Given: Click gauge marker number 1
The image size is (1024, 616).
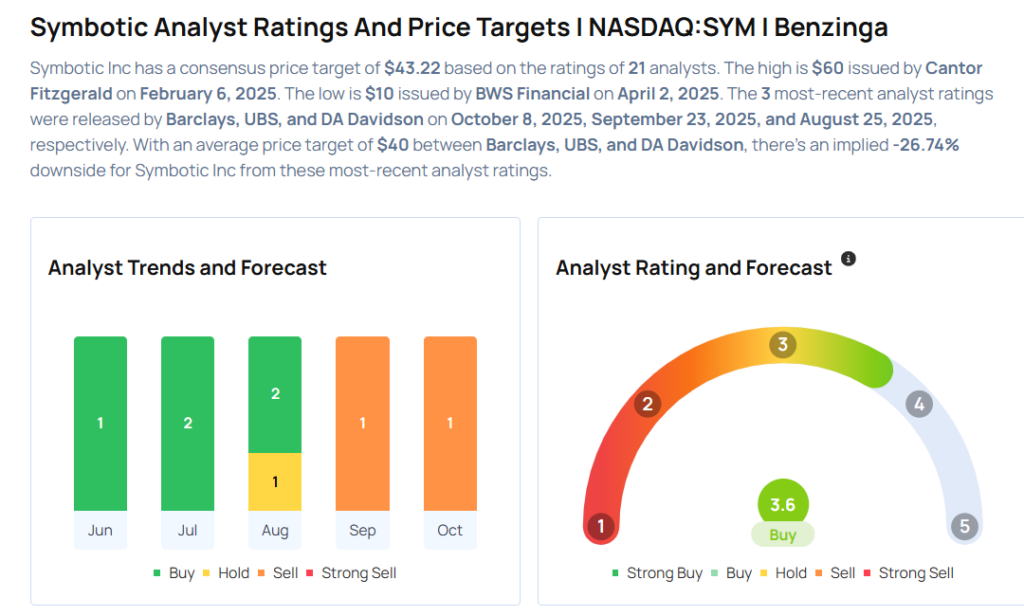Looking at the screenshot, I should [x=601, y=526].
